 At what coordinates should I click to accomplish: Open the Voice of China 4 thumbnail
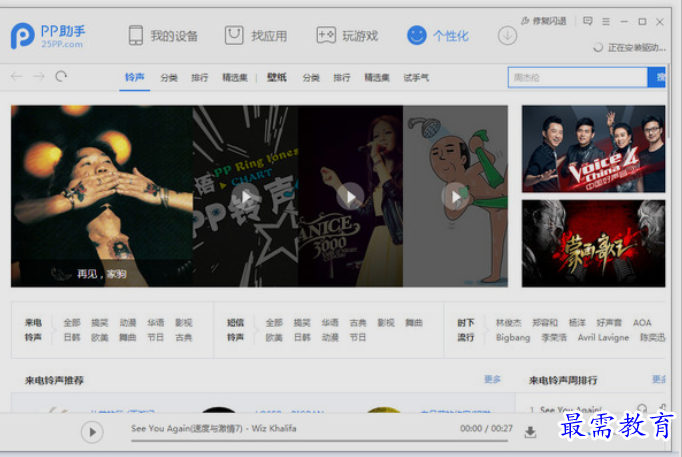point(593,149)
